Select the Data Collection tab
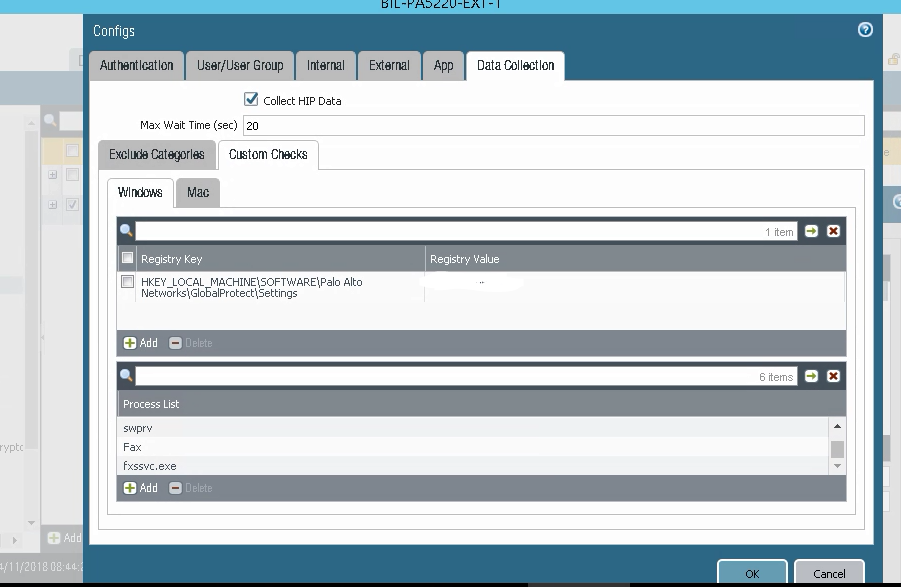The image size is (901, 587). [x=515, y=65]
